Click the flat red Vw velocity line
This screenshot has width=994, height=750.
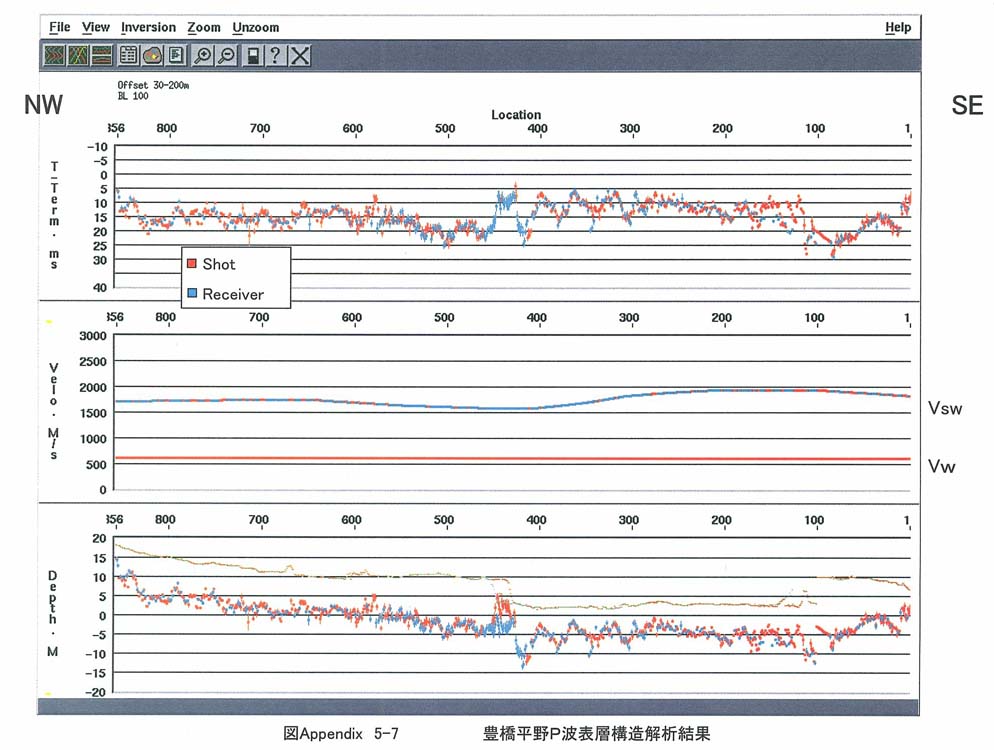click(512, 458)
